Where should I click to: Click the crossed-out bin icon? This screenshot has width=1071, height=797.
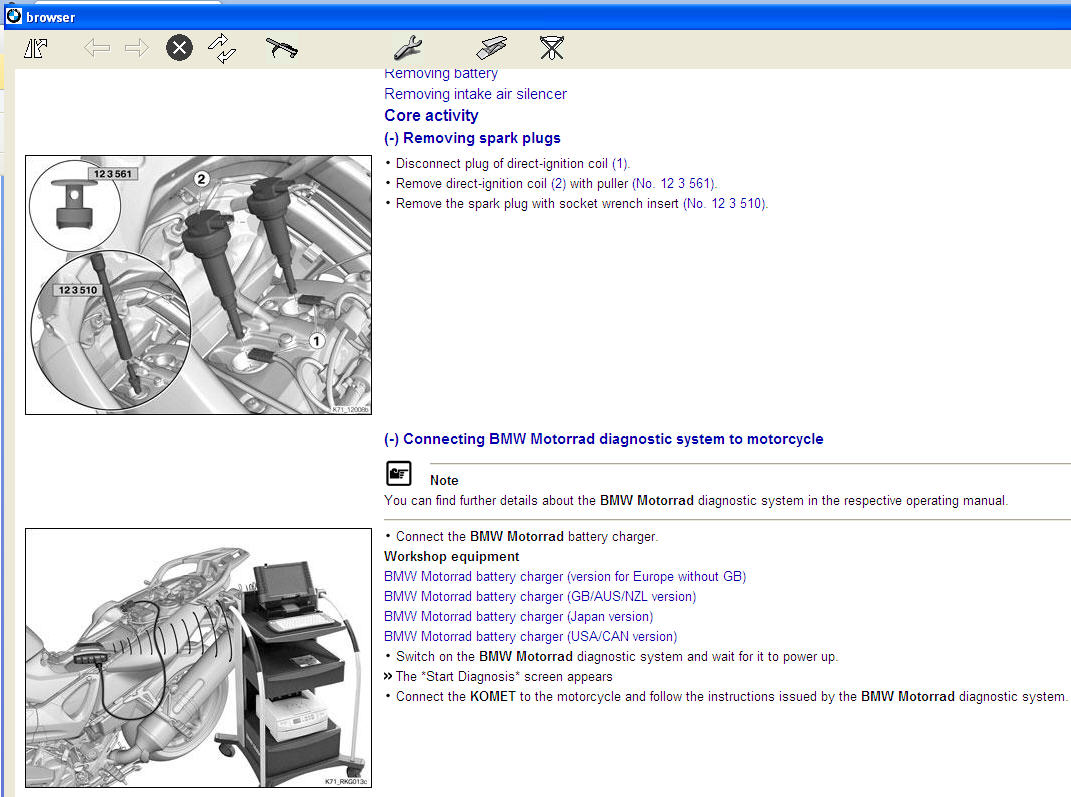551,48
